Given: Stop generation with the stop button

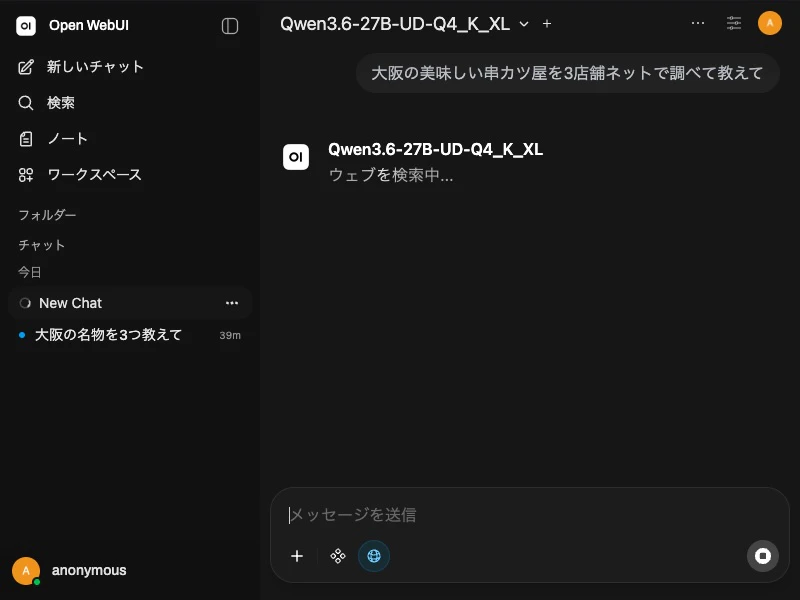Looking at the screenshot, I should (x=763, y=556).
